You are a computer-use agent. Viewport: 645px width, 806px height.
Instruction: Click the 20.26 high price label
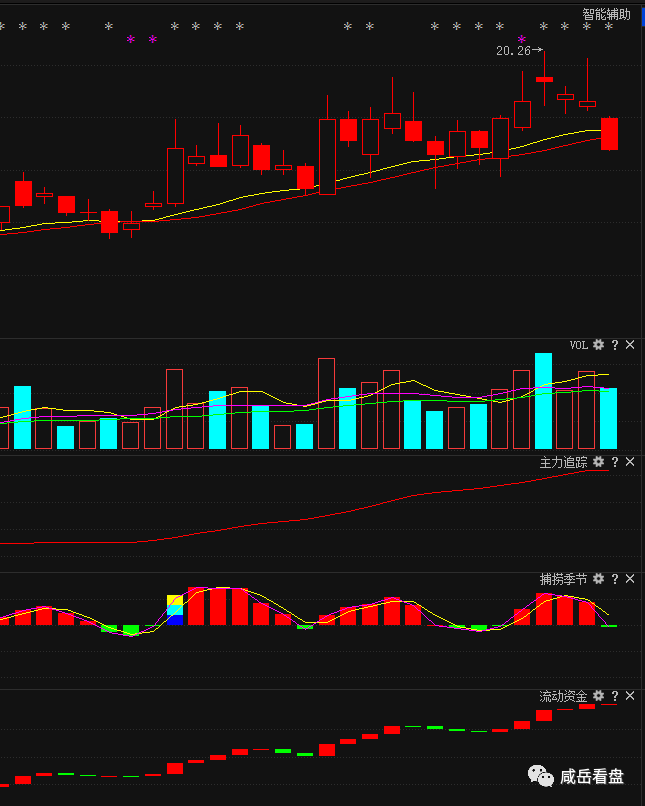[513, 50]
